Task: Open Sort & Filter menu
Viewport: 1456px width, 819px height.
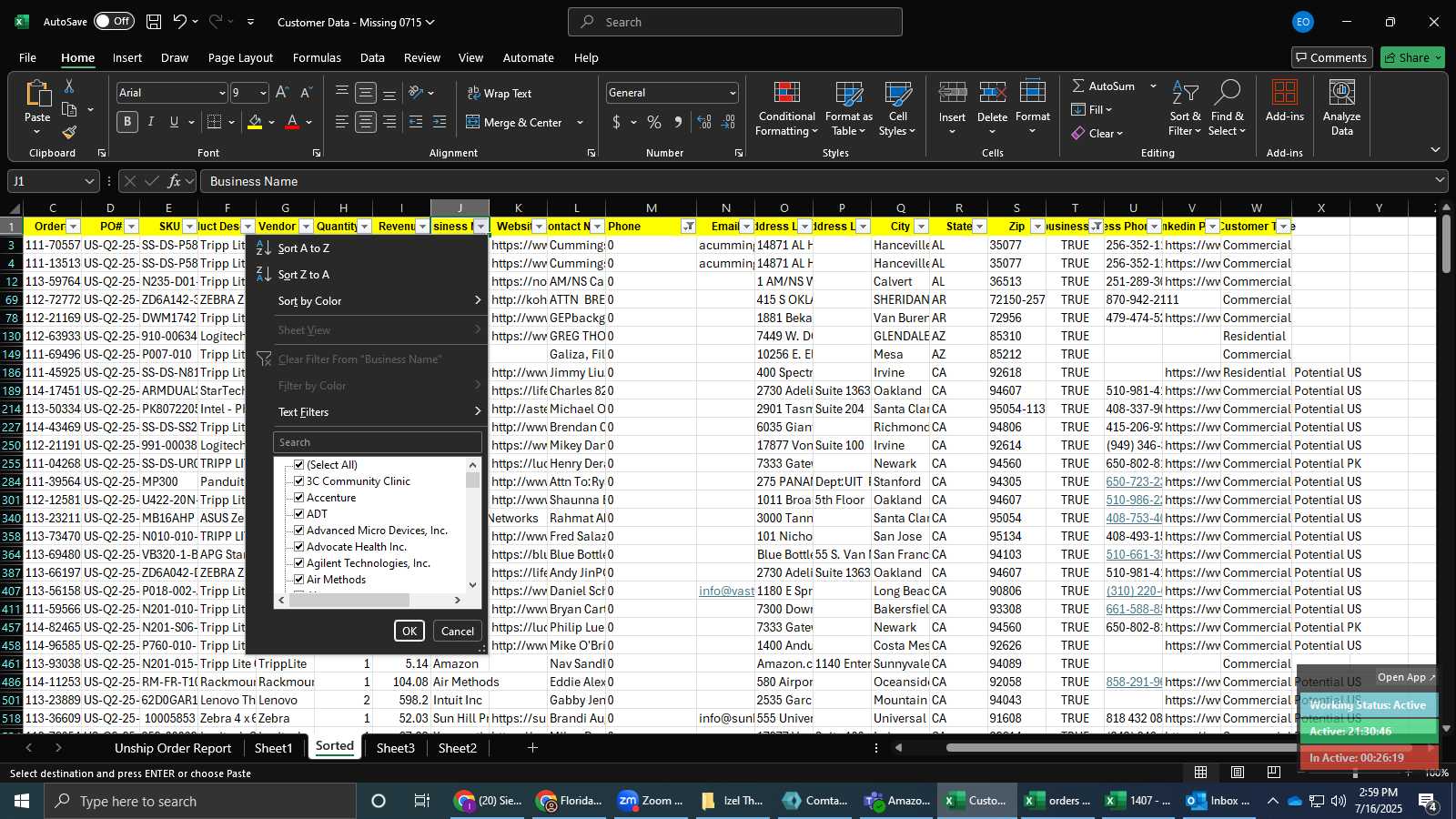Action: [x=1185, y=109]
